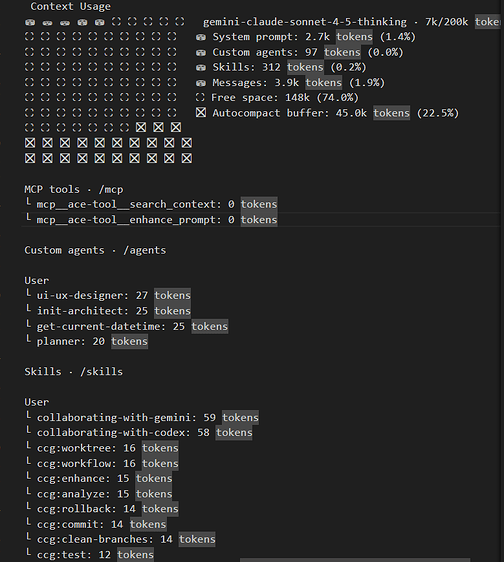Select the get-current-datetime agent row

(x=126, y=326)
